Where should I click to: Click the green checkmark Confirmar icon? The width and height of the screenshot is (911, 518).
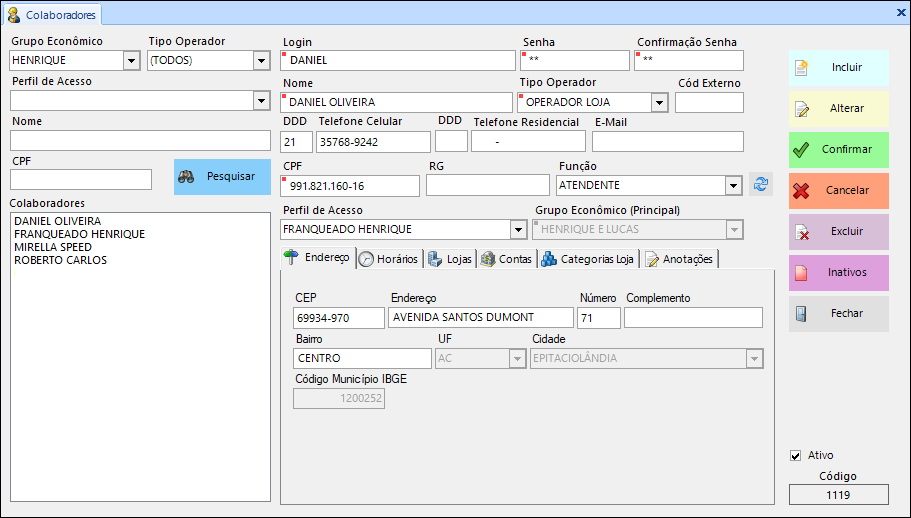800,150
